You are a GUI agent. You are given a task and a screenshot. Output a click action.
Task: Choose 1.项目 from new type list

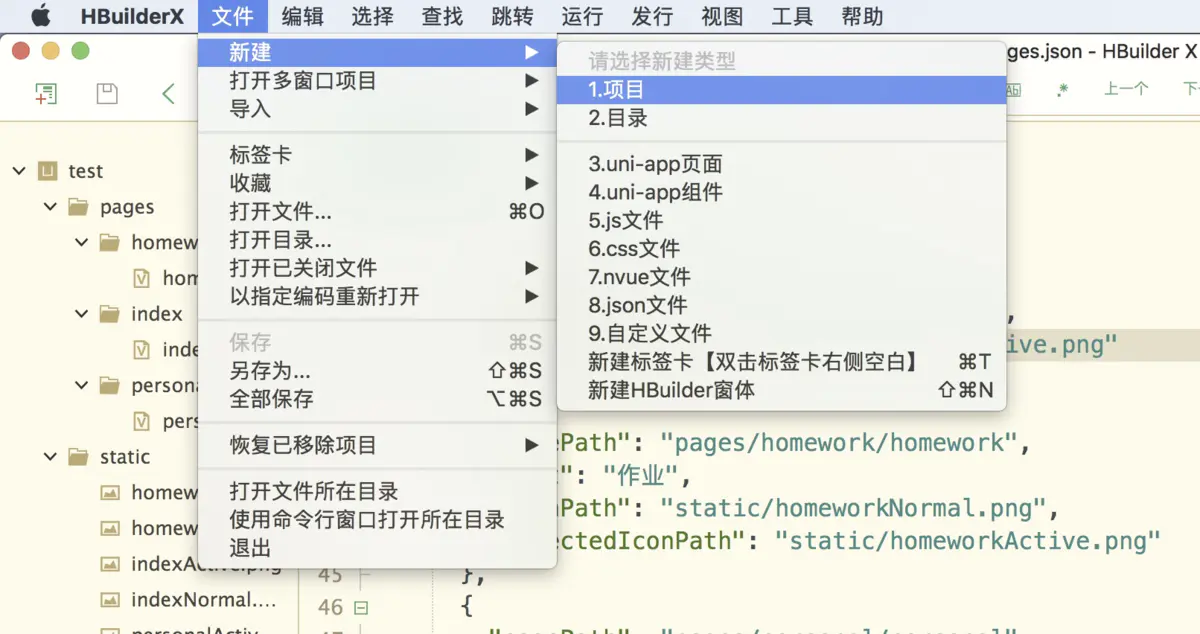pos(781,90)
